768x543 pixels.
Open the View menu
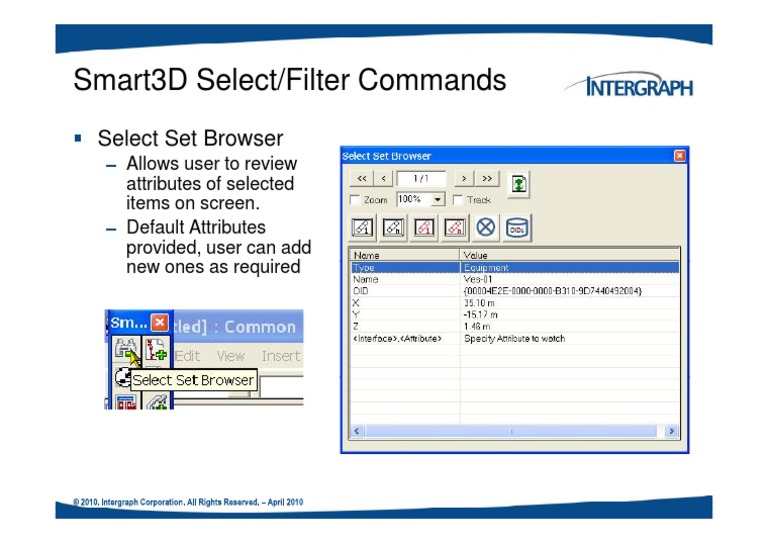point(231,356)
